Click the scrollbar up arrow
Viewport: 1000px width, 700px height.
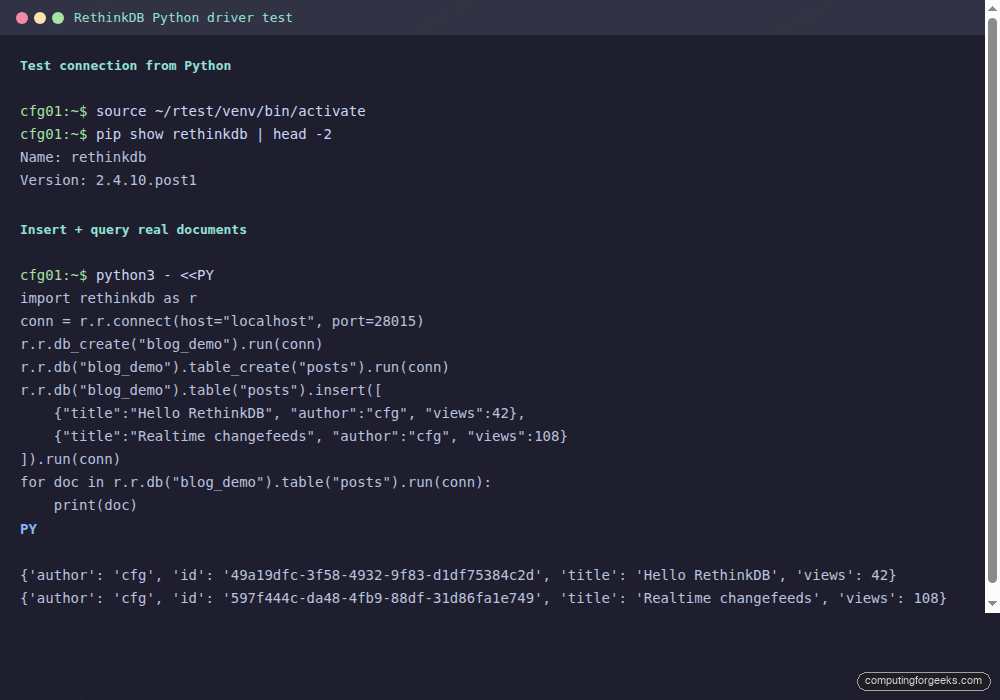992,9
